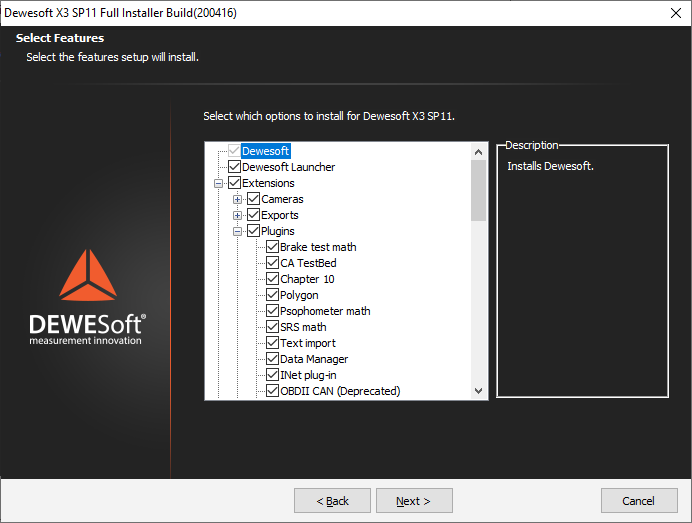Screen dimensions: 692x523
Task: Uncheck Data Manager checkbox
Action: [x=273, y=359]
